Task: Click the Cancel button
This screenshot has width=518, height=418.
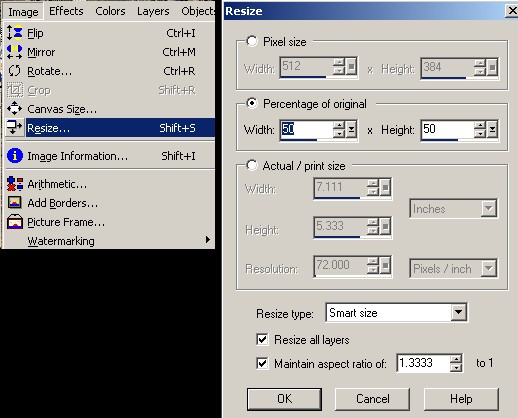Action: click(x=372, y=399)
